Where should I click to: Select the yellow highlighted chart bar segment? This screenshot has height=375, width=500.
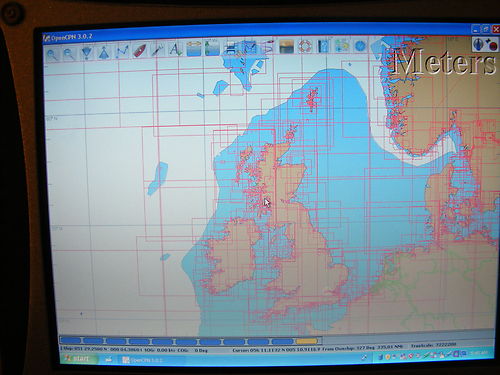[x=306, y=341]
